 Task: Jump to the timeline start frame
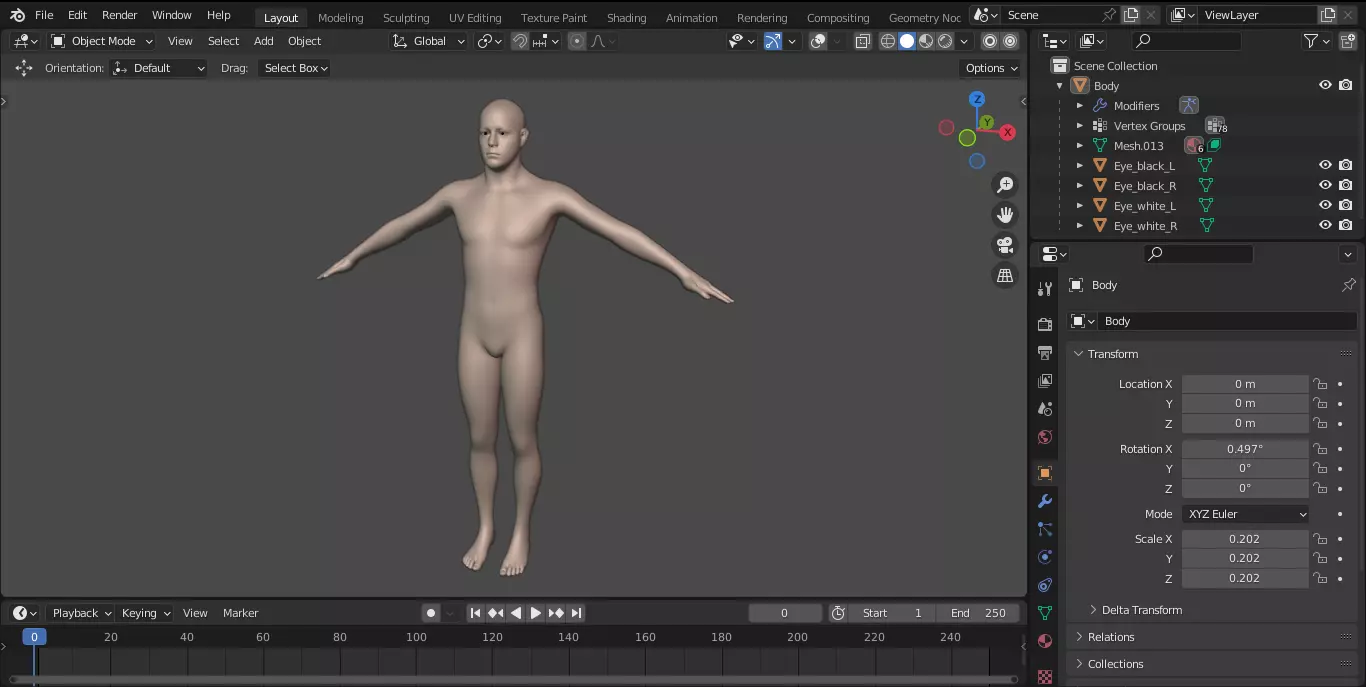475,613
